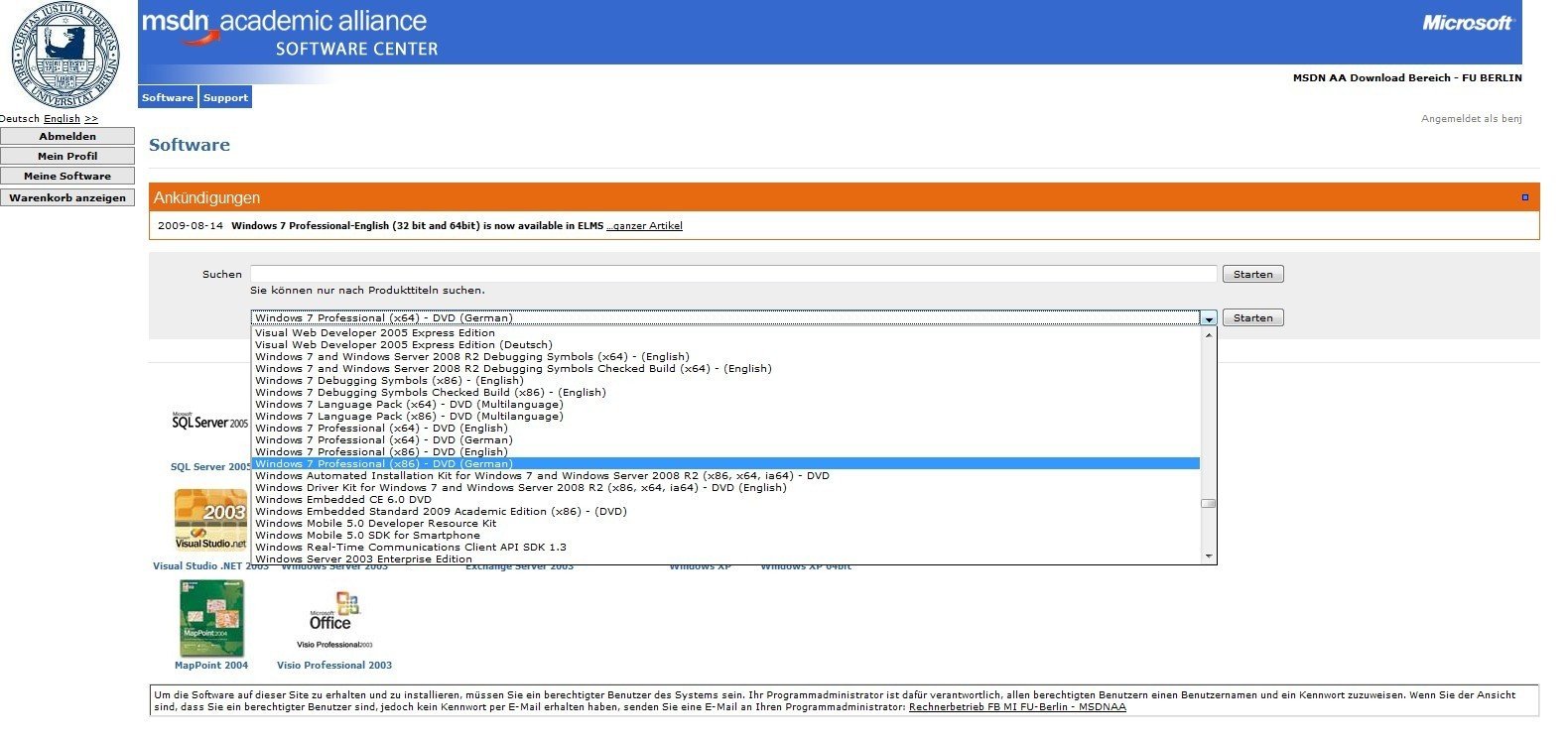Choose highlighted Windows 7 Professional (x86) German
1568x742 pixels.
click(726, 464)
